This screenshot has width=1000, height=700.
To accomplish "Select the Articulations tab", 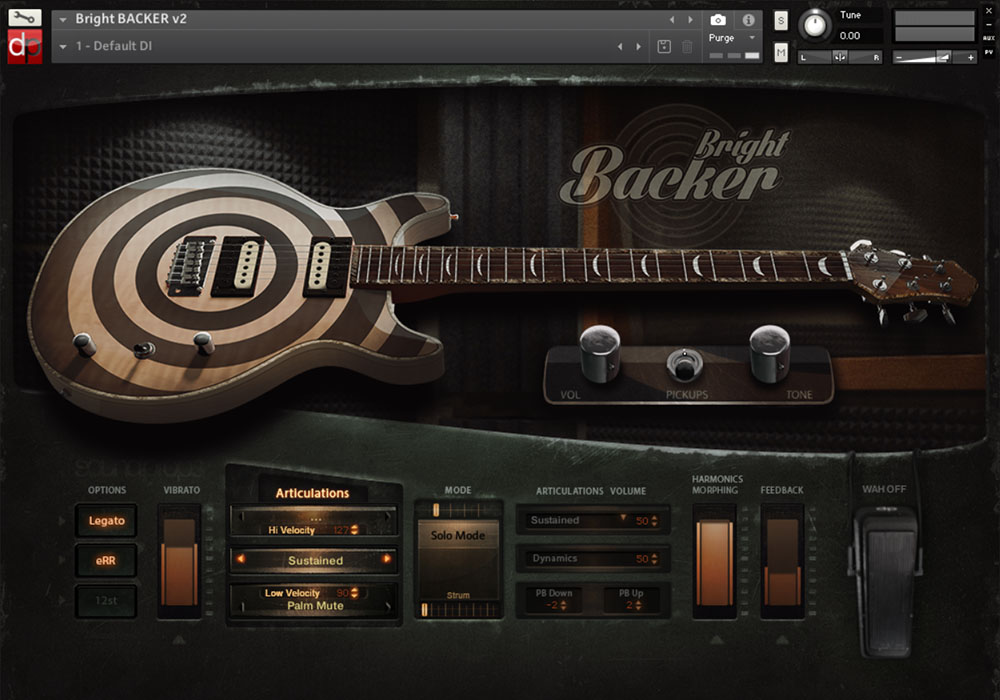I will 312,493.
